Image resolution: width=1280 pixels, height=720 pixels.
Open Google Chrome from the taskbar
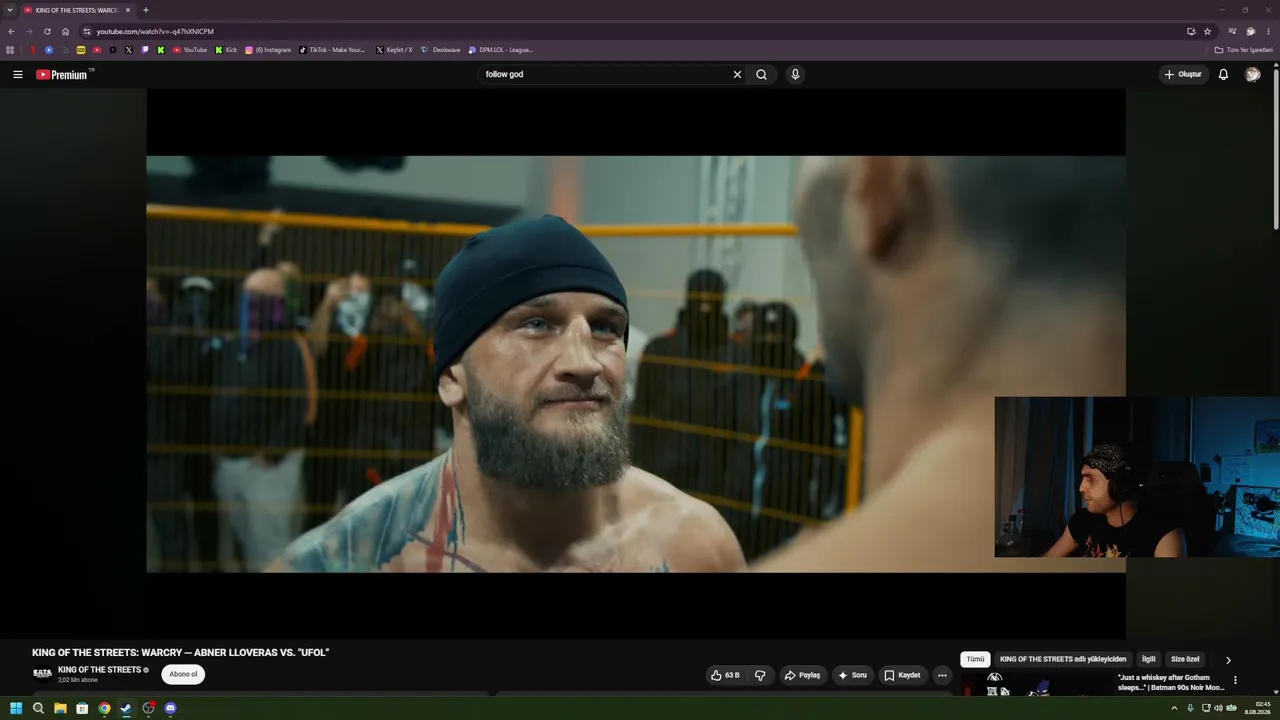pyautogui.click(x=104, y=708)
